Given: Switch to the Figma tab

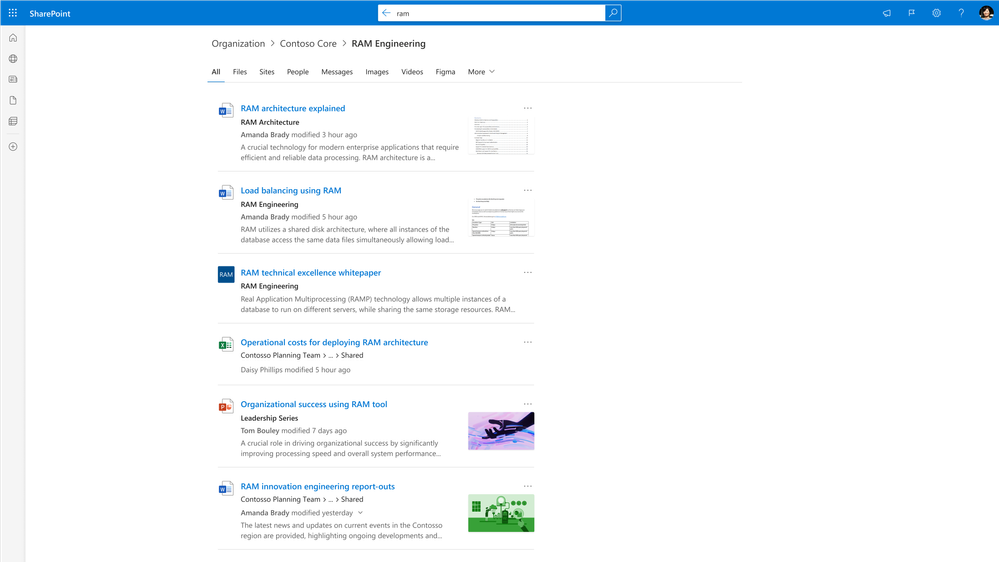Looking at the screenshot, I should [445, 72].
